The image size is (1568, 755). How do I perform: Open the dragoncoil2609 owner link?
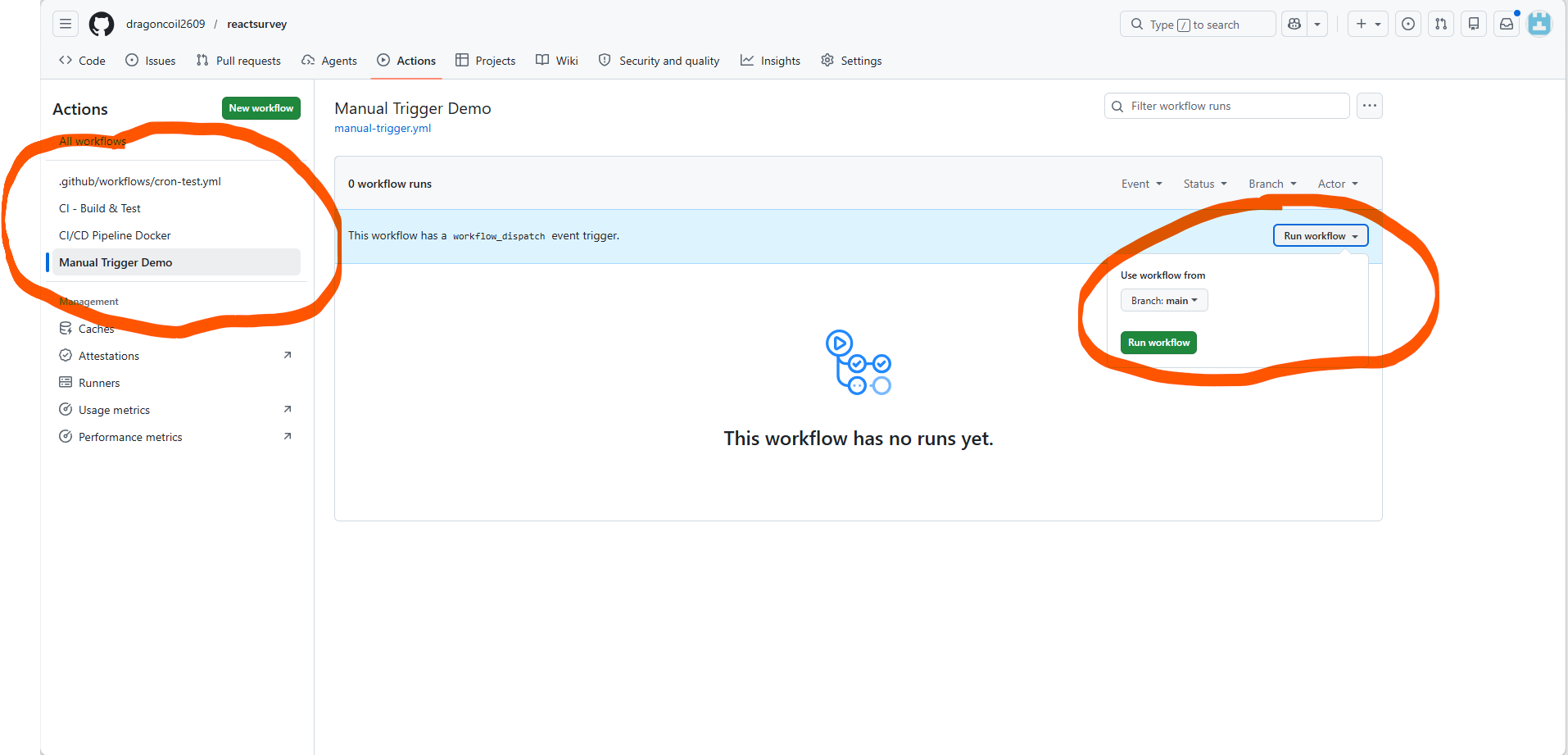pos(165,24)
